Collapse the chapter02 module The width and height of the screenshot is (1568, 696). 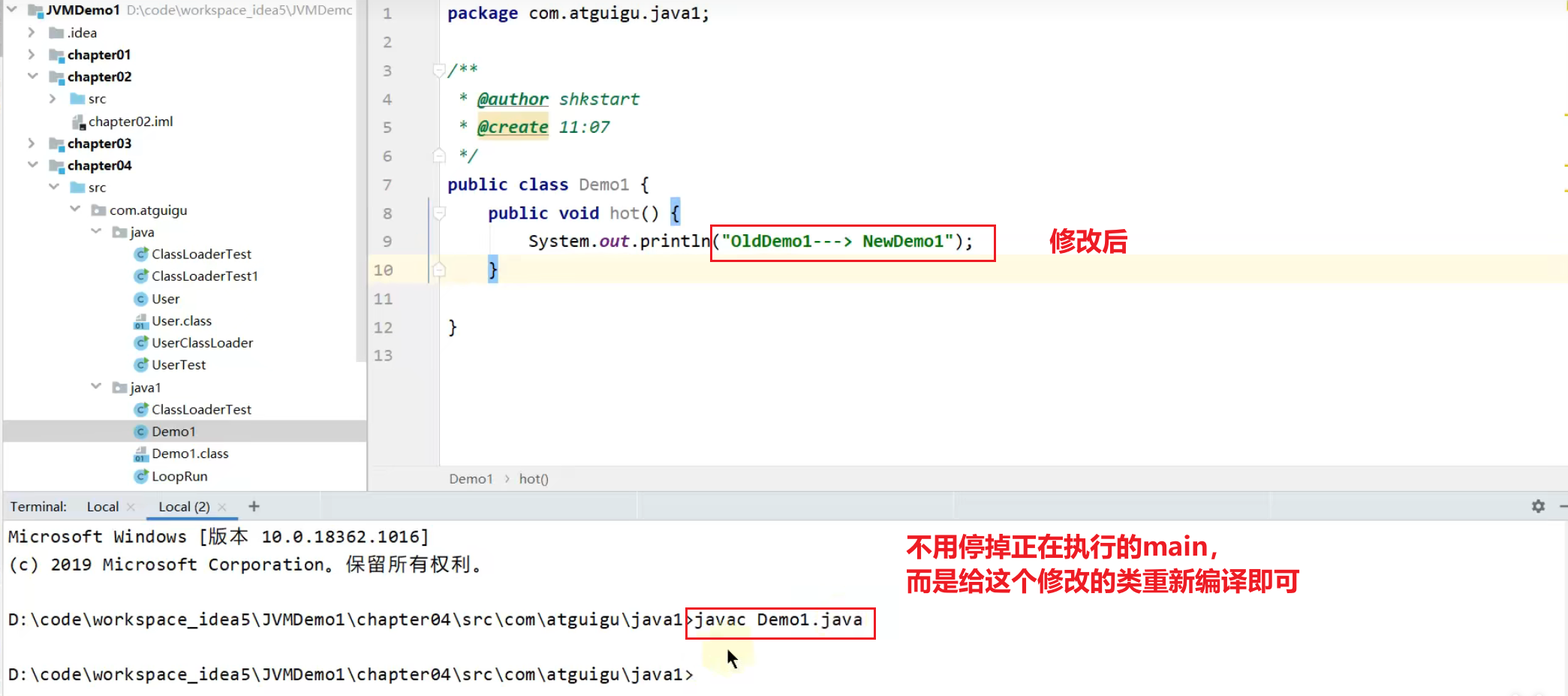[x=32, y=77]
